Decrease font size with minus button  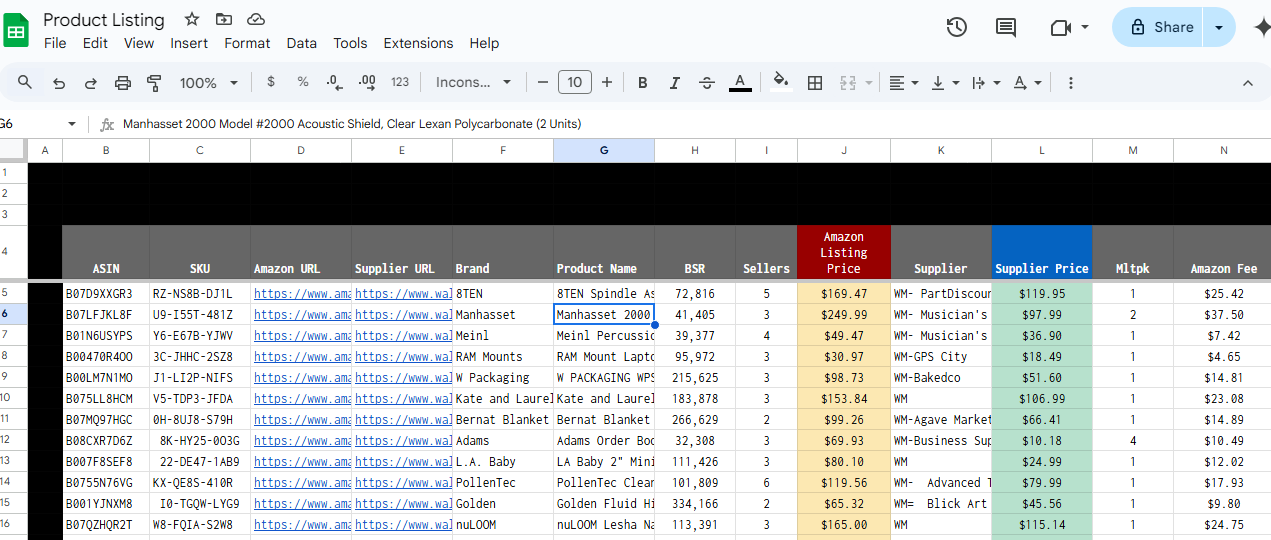[x=542, y=82]
